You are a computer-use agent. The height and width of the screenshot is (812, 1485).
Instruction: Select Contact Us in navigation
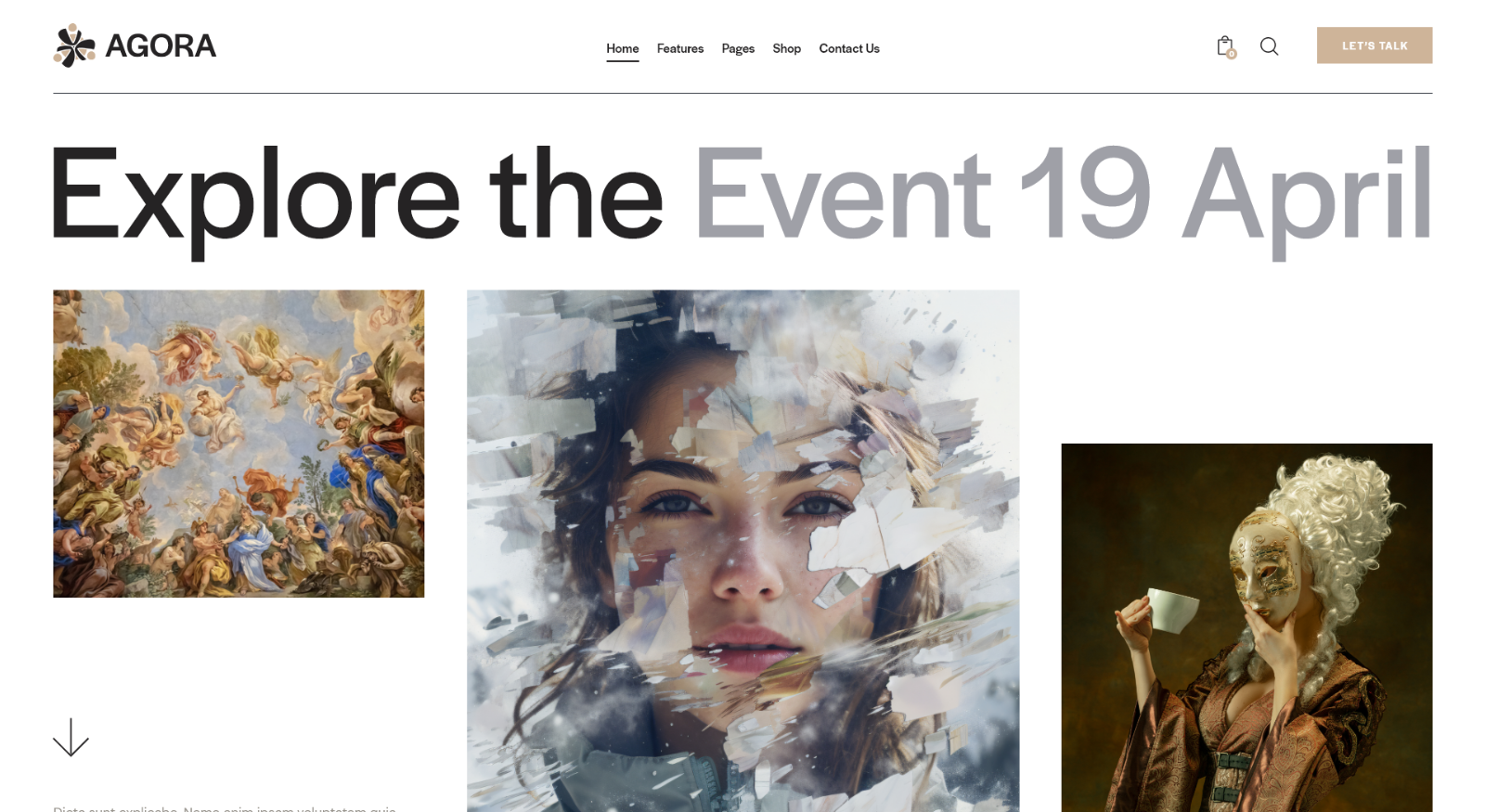pyautogui.click(x=849, y=48)
